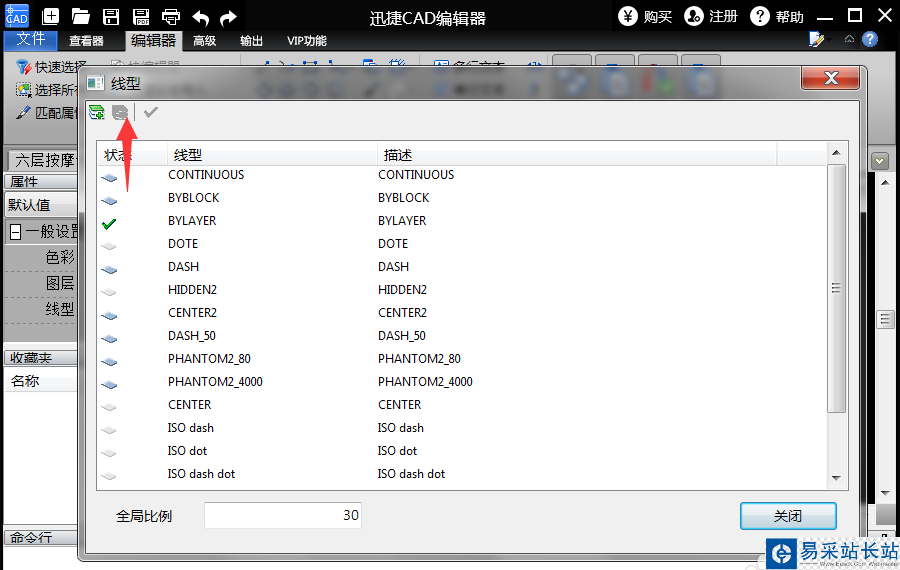The image size is (900, 570).
Task: Switch to the VIP功能 tab
Action: tap(307, 41)
